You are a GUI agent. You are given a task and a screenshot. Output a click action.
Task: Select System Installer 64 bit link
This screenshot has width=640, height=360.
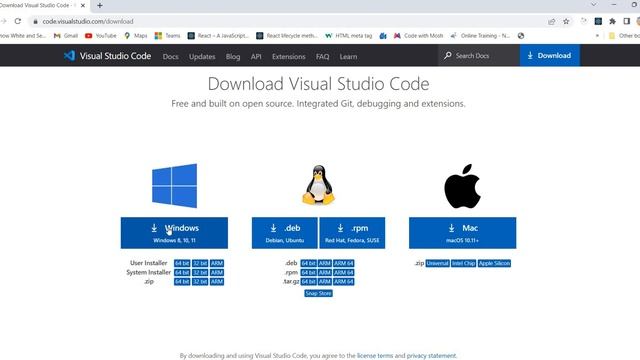[x=182, y=272]
